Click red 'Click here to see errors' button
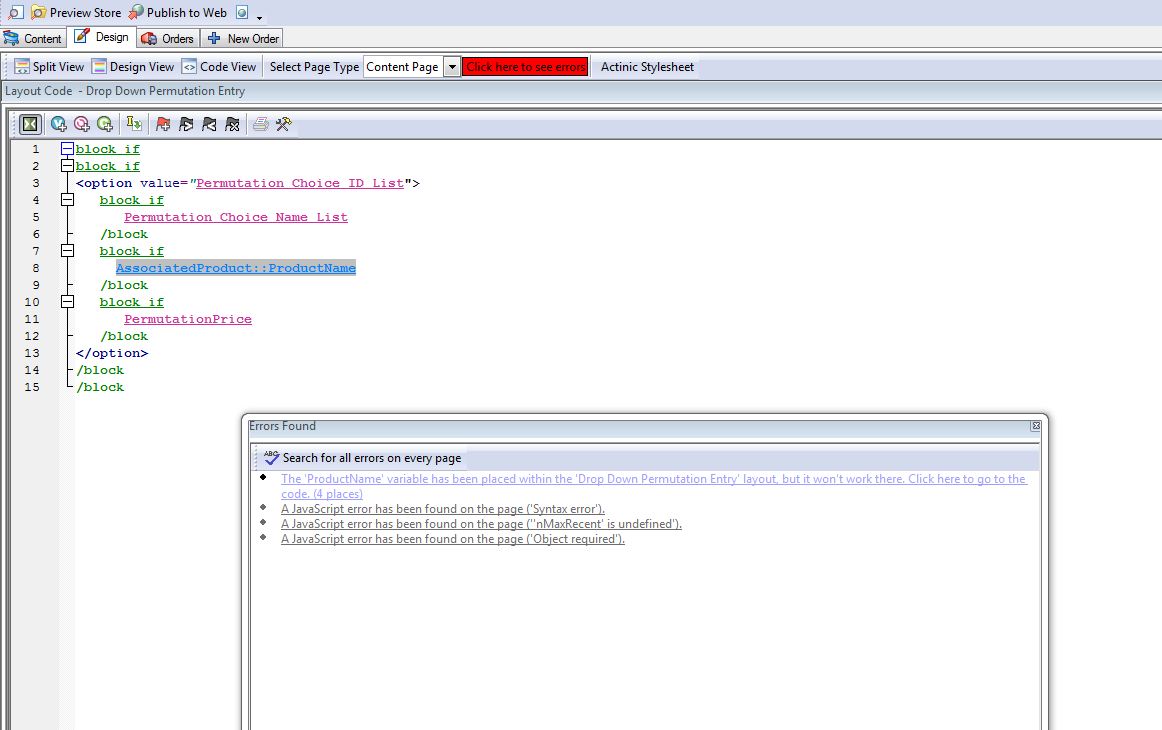The image size is (1162, 730). click(525, 67)
